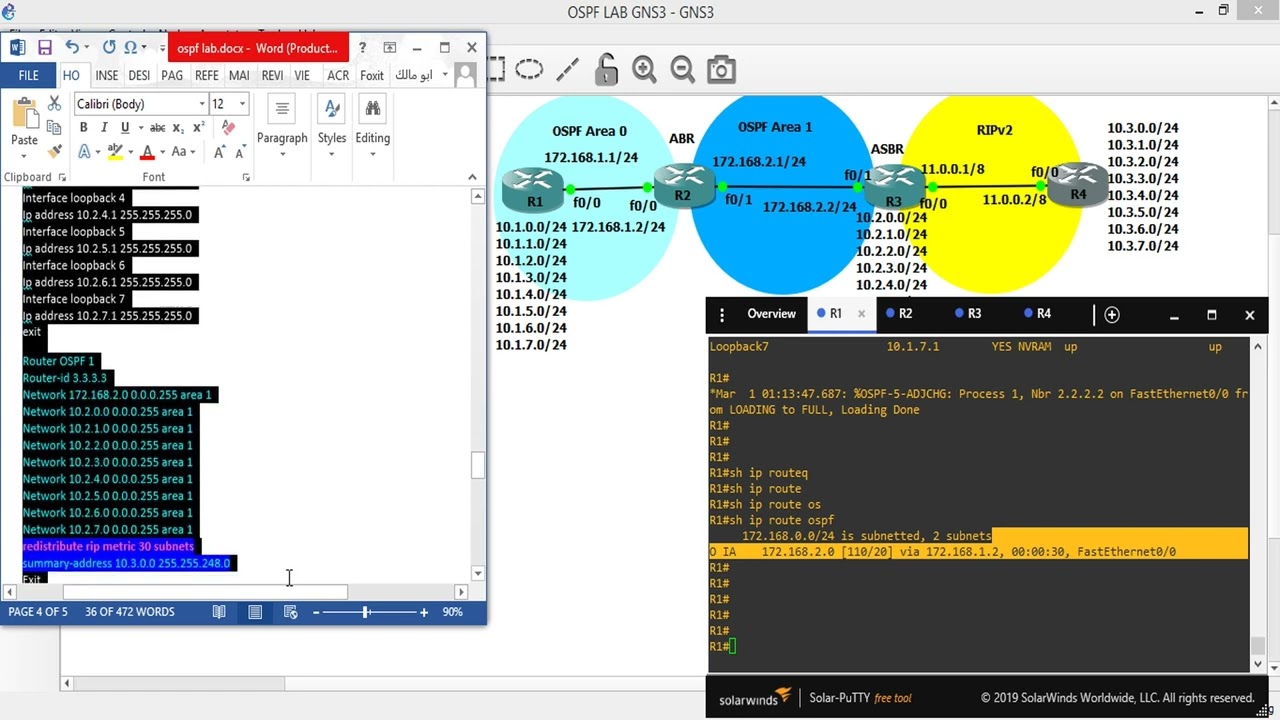Open Word Help question mark
Image resolution: width=1280 pixels, height=720 pixels.
(362, 47)
